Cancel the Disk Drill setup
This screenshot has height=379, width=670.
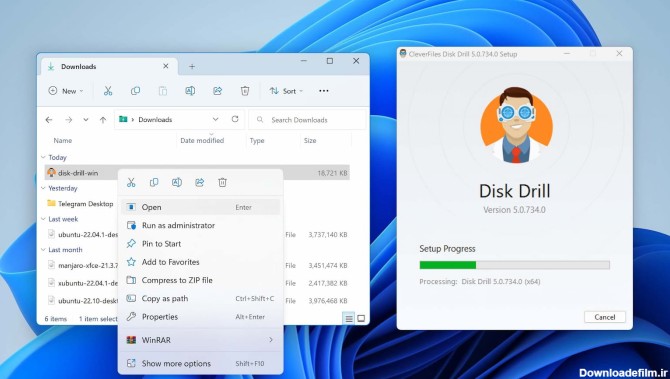click(x=605, y=317)
